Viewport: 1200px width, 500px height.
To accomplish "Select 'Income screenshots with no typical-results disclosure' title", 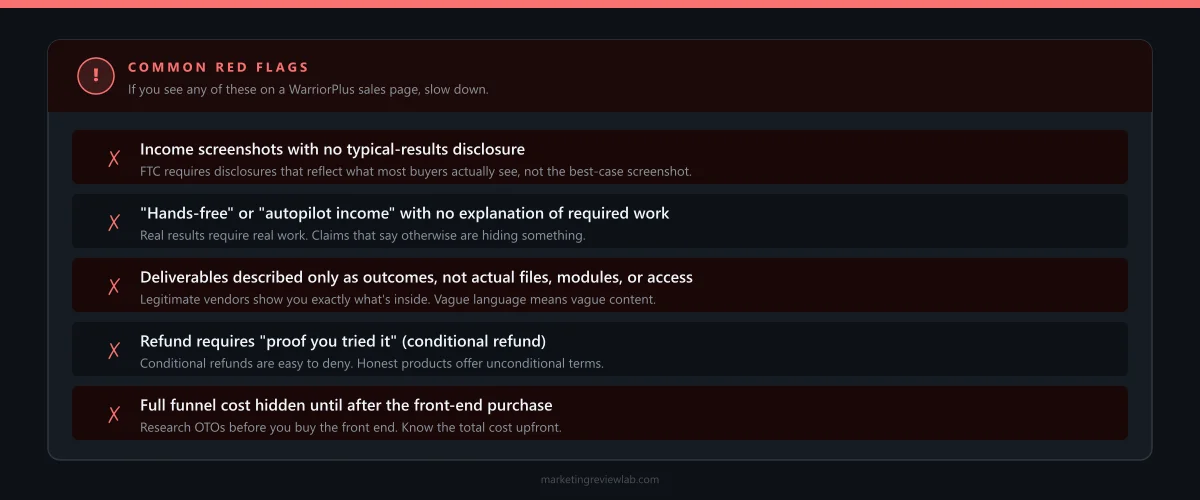I will coord(332,149).
